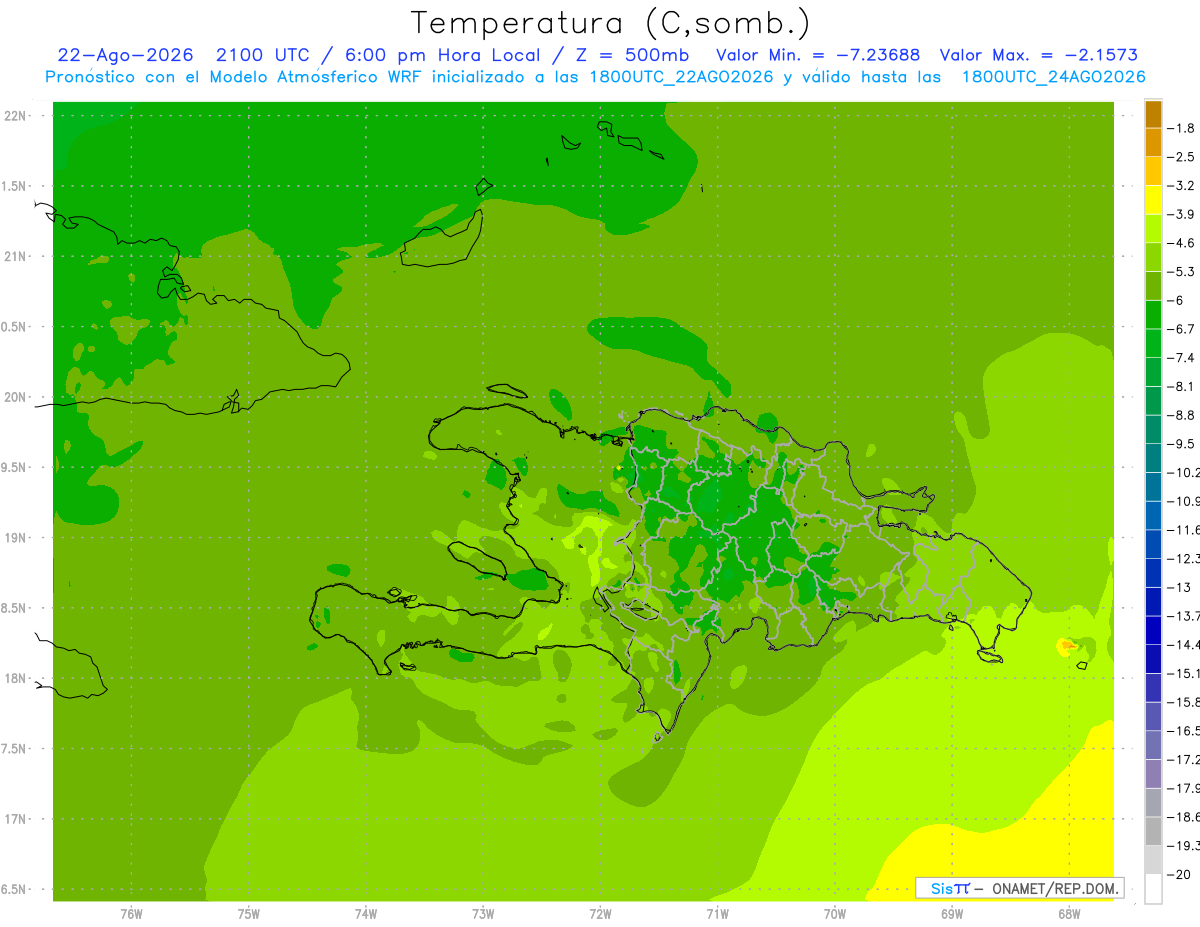The height and width of the screenshot is (927, 1200).
Task: Click the 72W longitude axis label
Action: [x=600, y=914]
